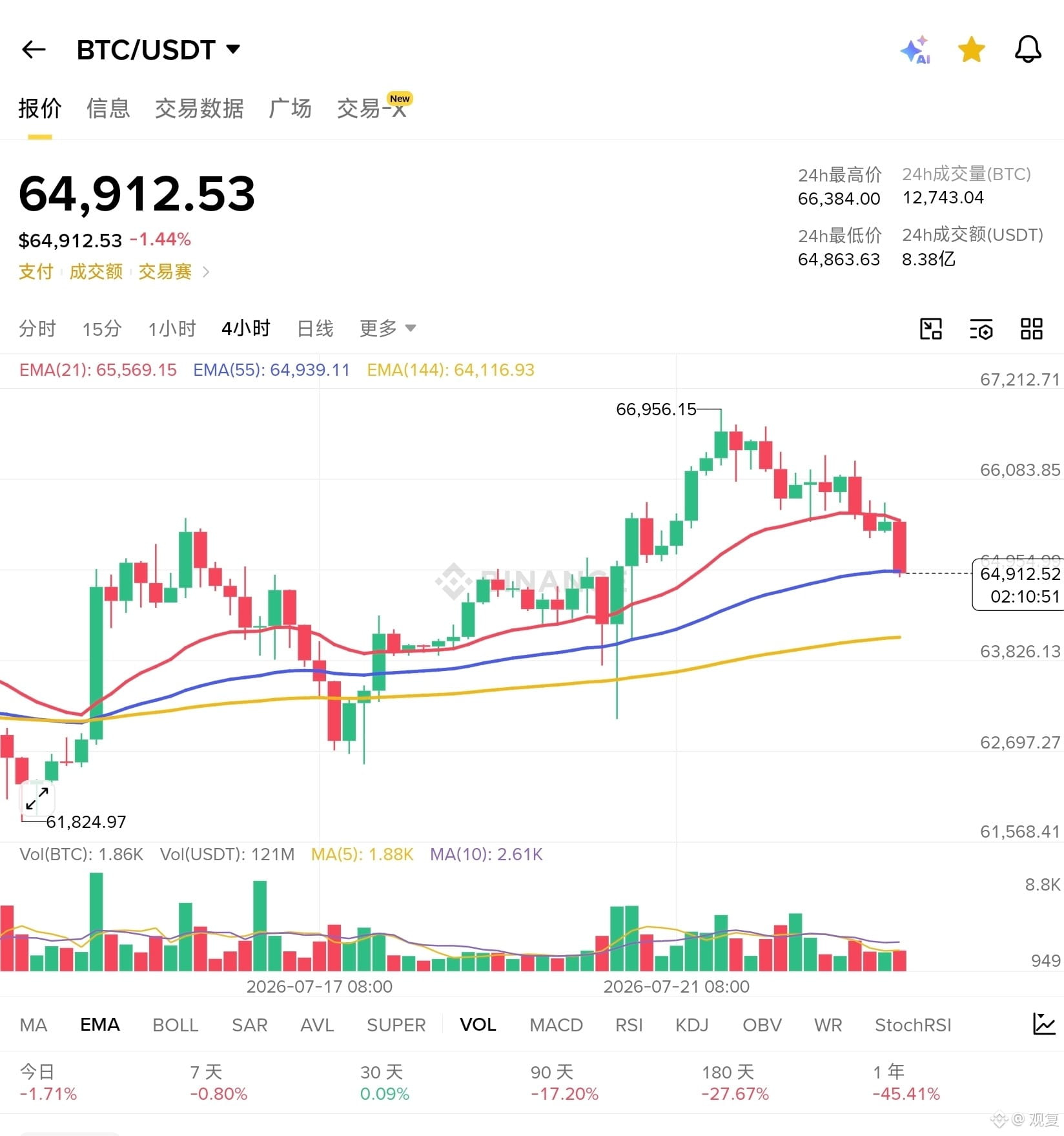Tap the 30 天 0.09% performance

[385, 1082]
